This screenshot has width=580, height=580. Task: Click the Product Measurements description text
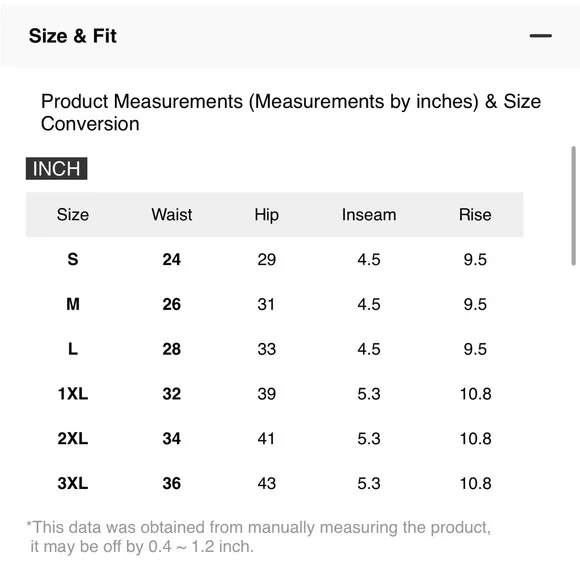[x=291, y=112]
